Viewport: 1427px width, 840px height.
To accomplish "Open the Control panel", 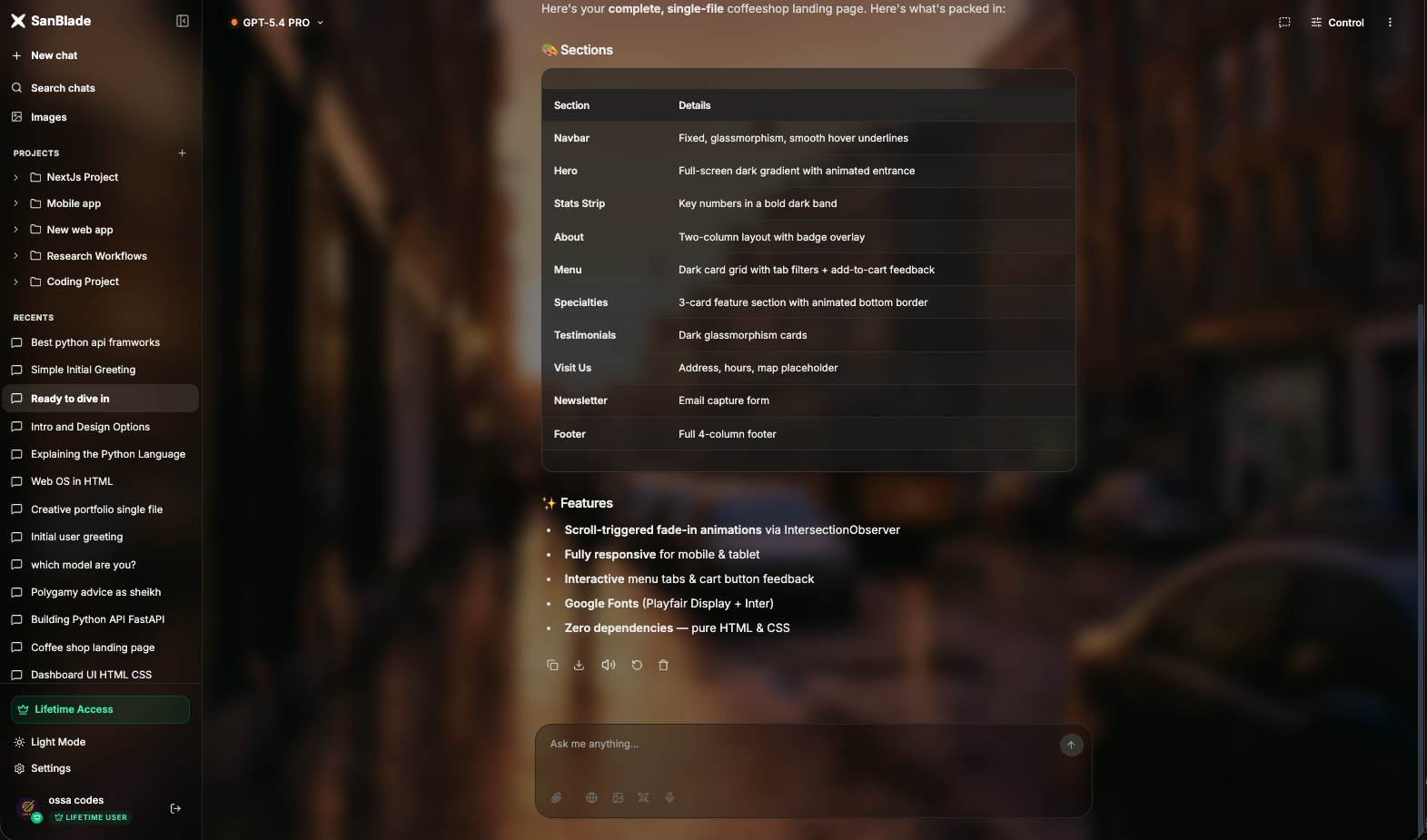I will click(x=1337, y=23).
